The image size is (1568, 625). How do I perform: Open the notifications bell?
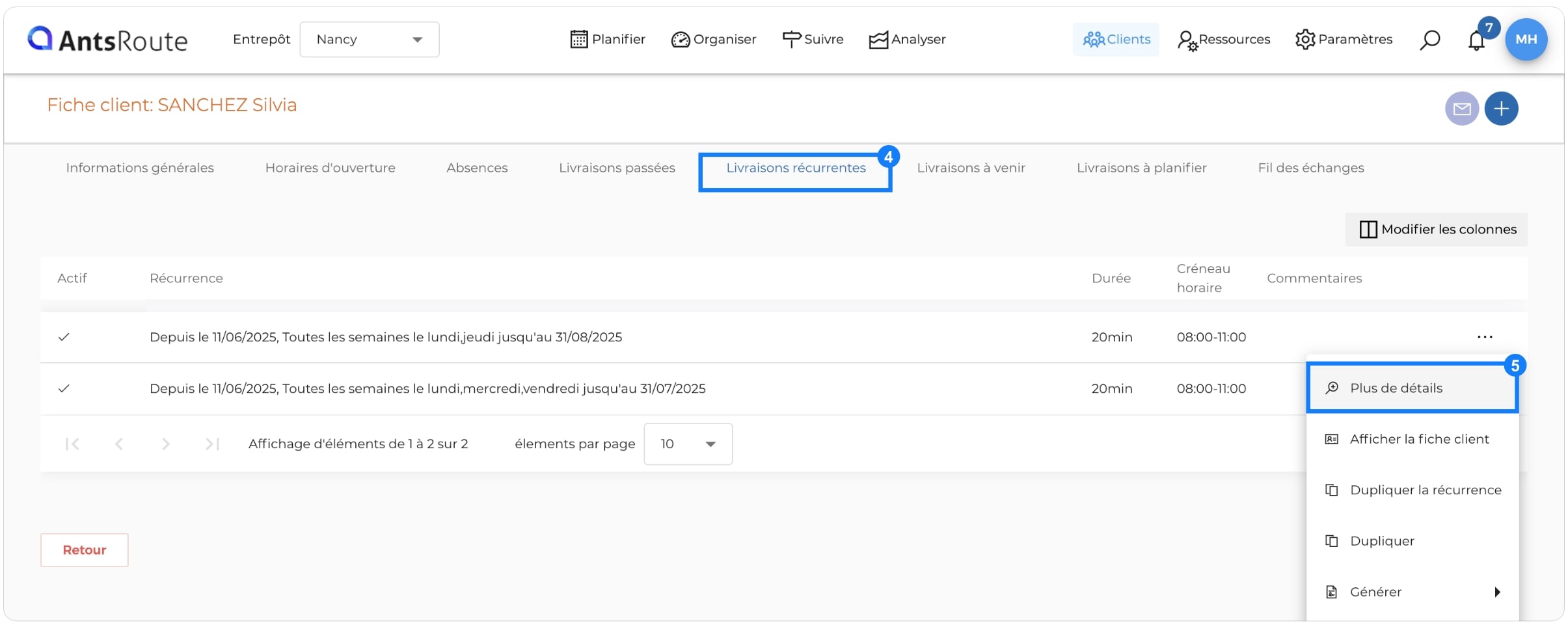(x=1476, y=40)
